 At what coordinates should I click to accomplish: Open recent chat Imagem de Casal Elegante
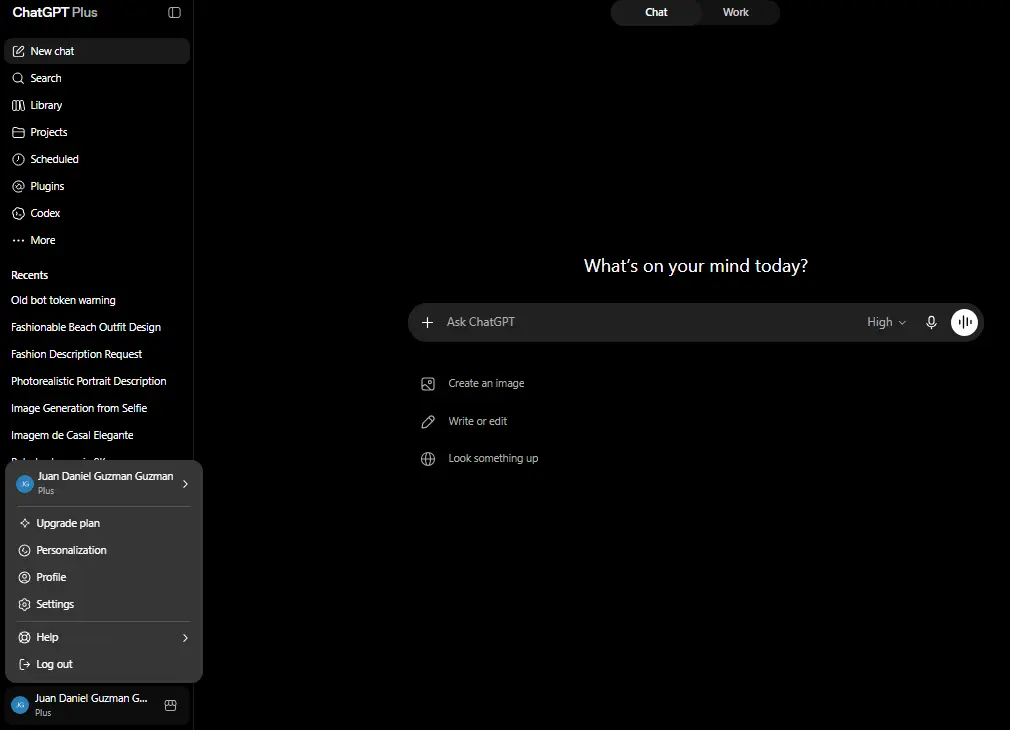click(72, 436)
